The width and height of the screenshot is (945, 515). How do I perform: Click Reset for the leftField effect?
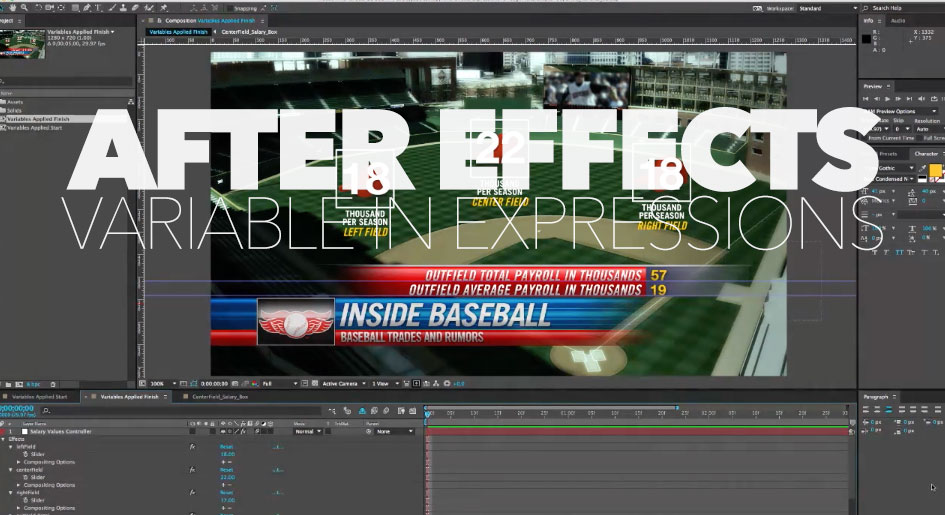[x=227, y=447]
